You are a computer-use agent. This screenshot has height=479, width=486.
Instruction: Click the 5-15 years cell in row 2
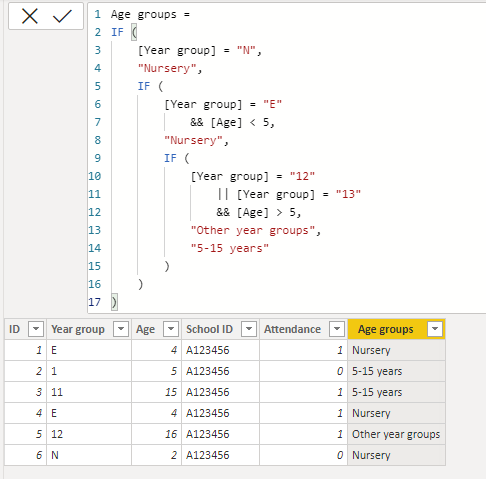pos(396,371)
